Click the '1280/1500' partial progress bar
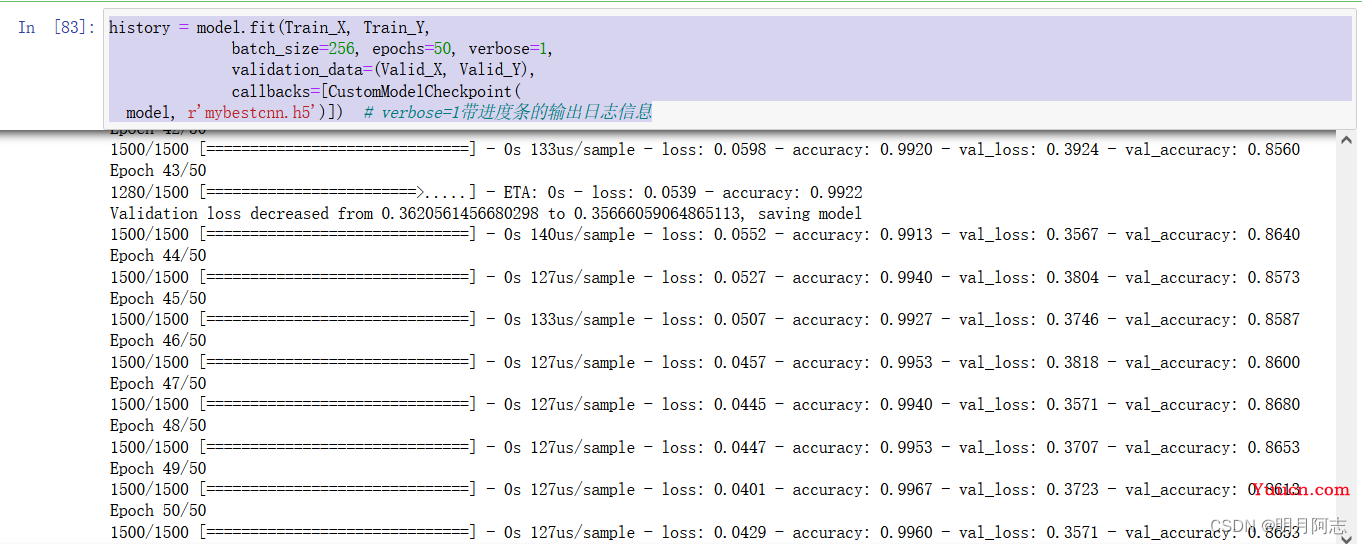 (x=338, y=192)
